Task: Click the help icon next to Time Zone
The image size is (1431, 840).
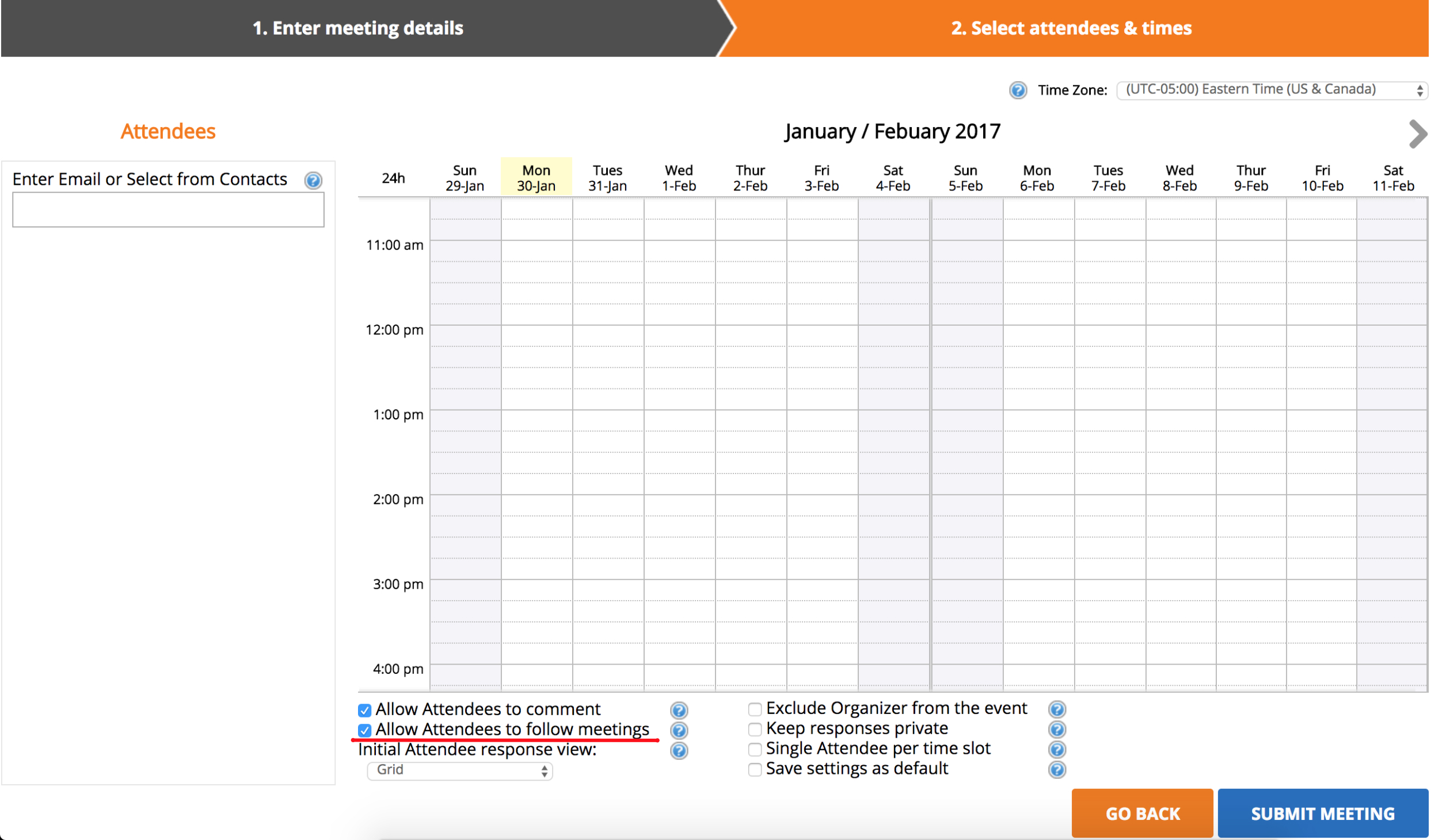Action: coord(1018,90)
